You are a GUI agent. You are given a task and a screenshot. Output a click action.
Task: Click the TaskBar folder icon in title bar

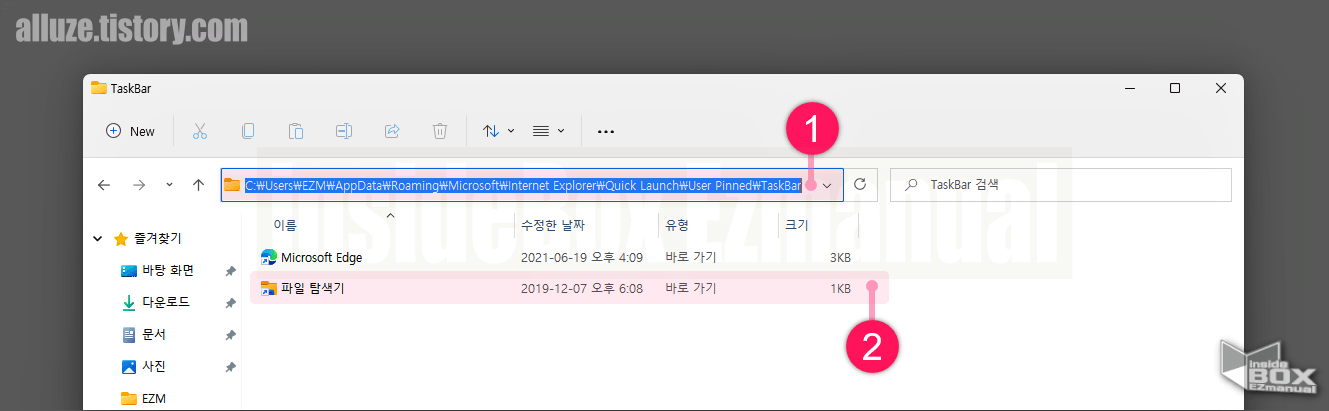coord(99,88)
